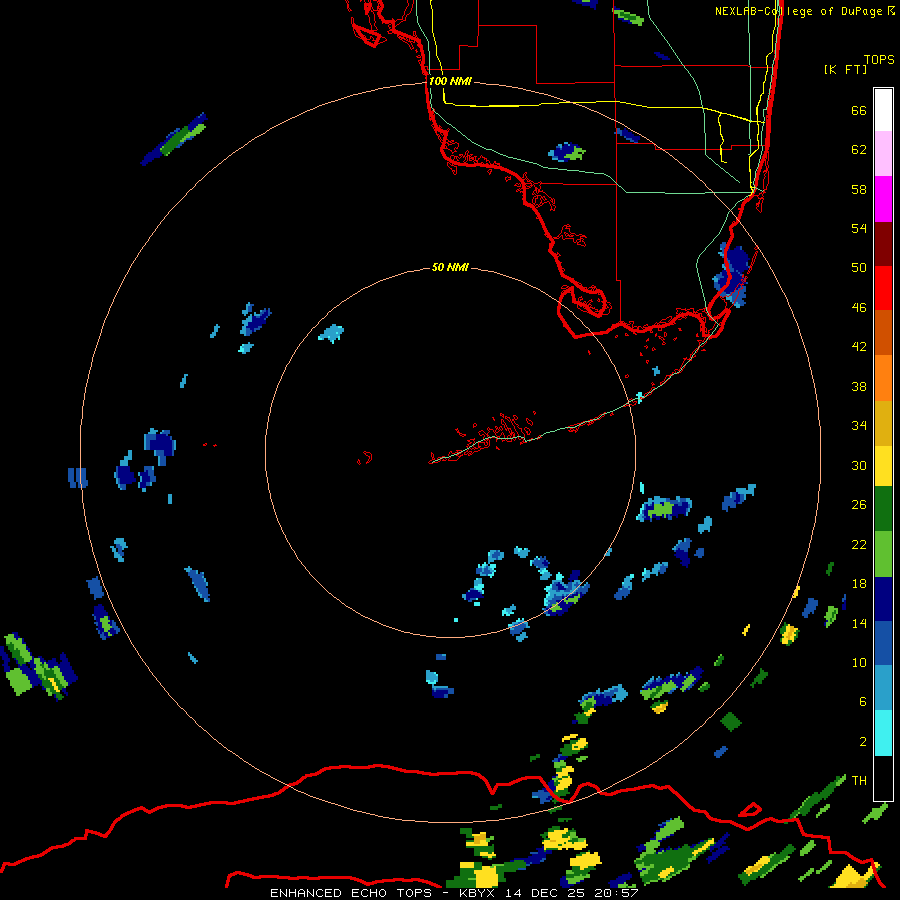The width and height of the screenshot is (900, 900).
Task: Click the white swatch in the tops legend
Action: click(x=883, y=110)
